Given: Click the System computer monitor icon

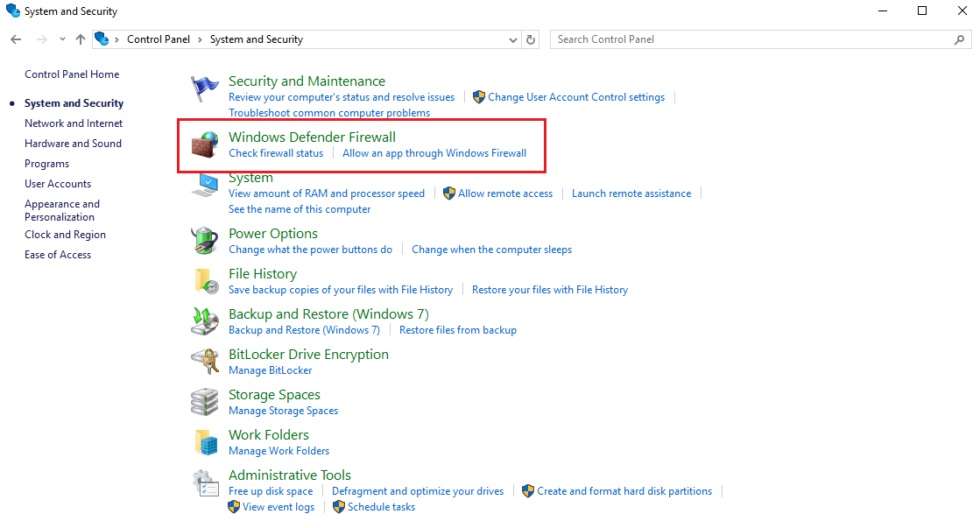Looking at the screenshot, I should point(205,185).
